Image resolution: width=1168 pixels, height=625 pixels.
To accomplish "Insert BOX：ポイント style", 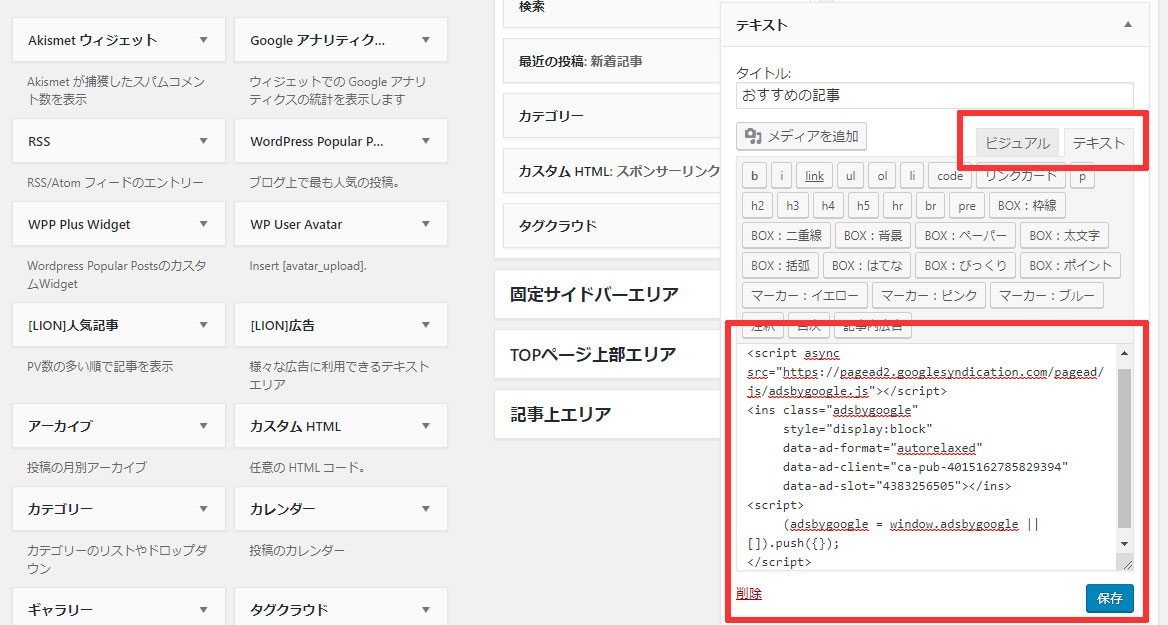I will point(1070,265).
